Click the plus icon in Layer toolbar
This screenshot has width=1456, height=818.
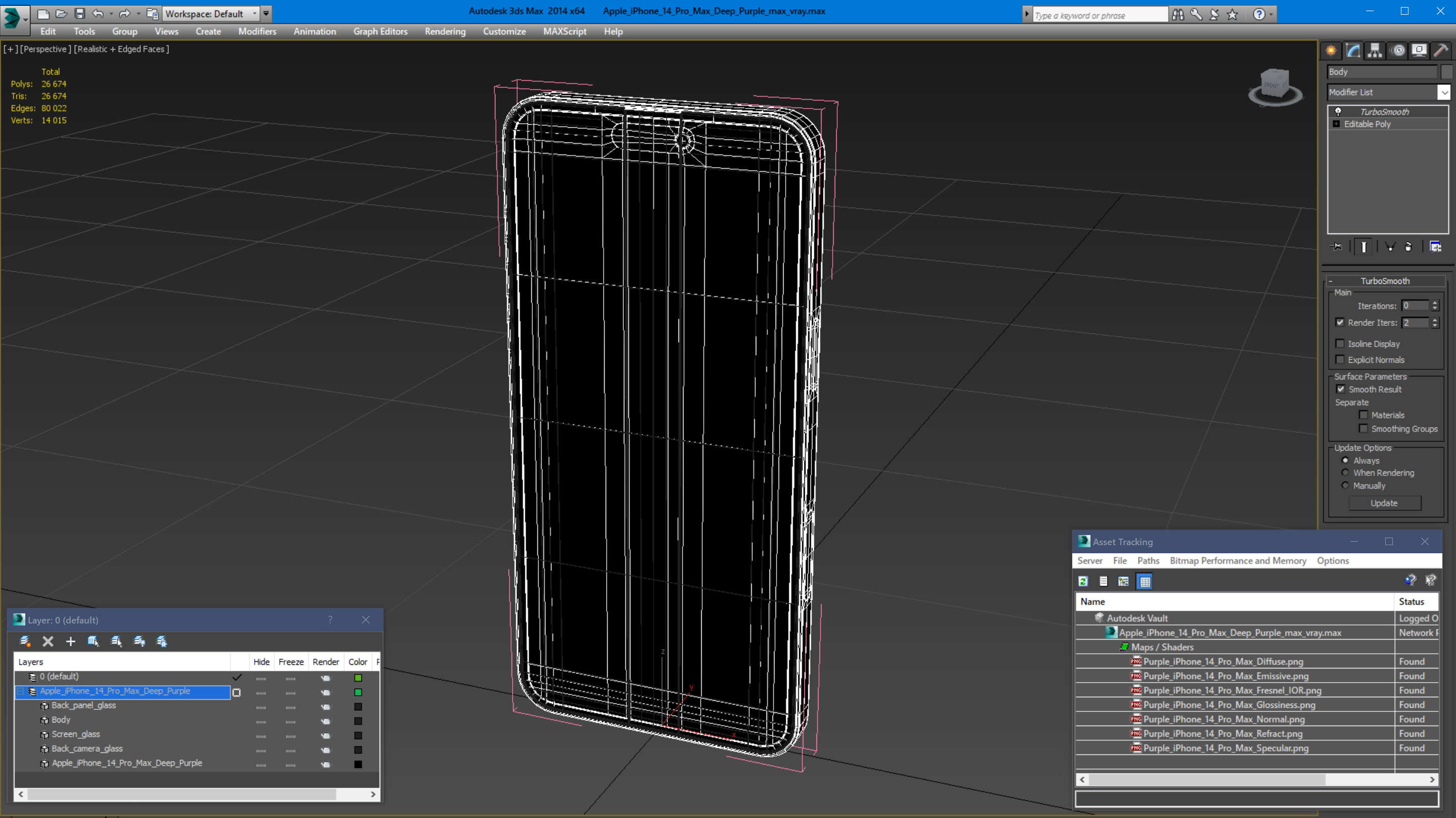(x=71, y=641)
